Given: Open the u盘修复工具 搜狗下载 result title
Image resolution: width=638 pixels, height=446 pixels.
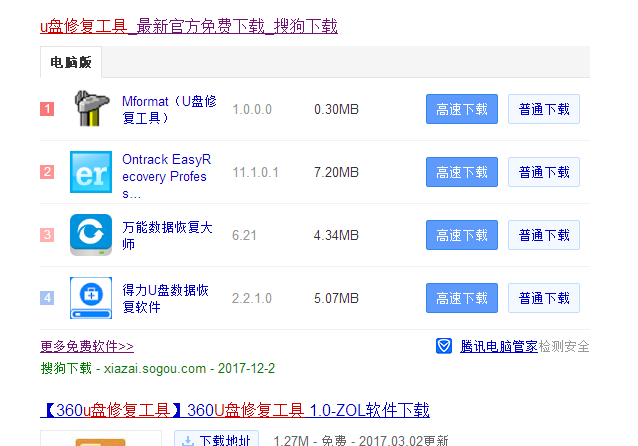Looking at the screenshot, I should [189, 26].
